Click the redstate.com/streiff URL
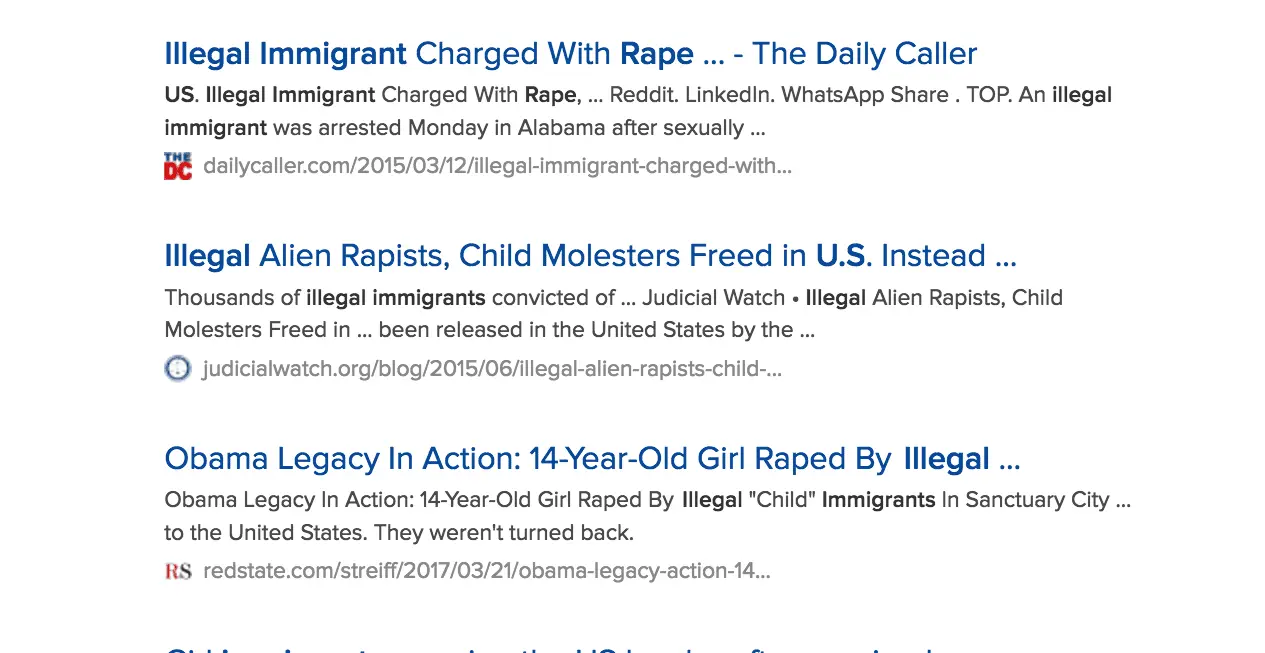Screen dimensions: 1265x653 coord(486,571)
